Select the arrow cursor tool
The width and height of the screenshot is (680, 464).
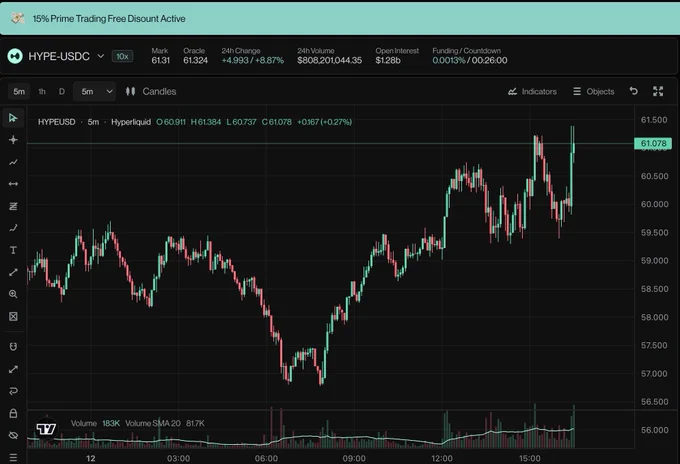(x=13, y=118)
